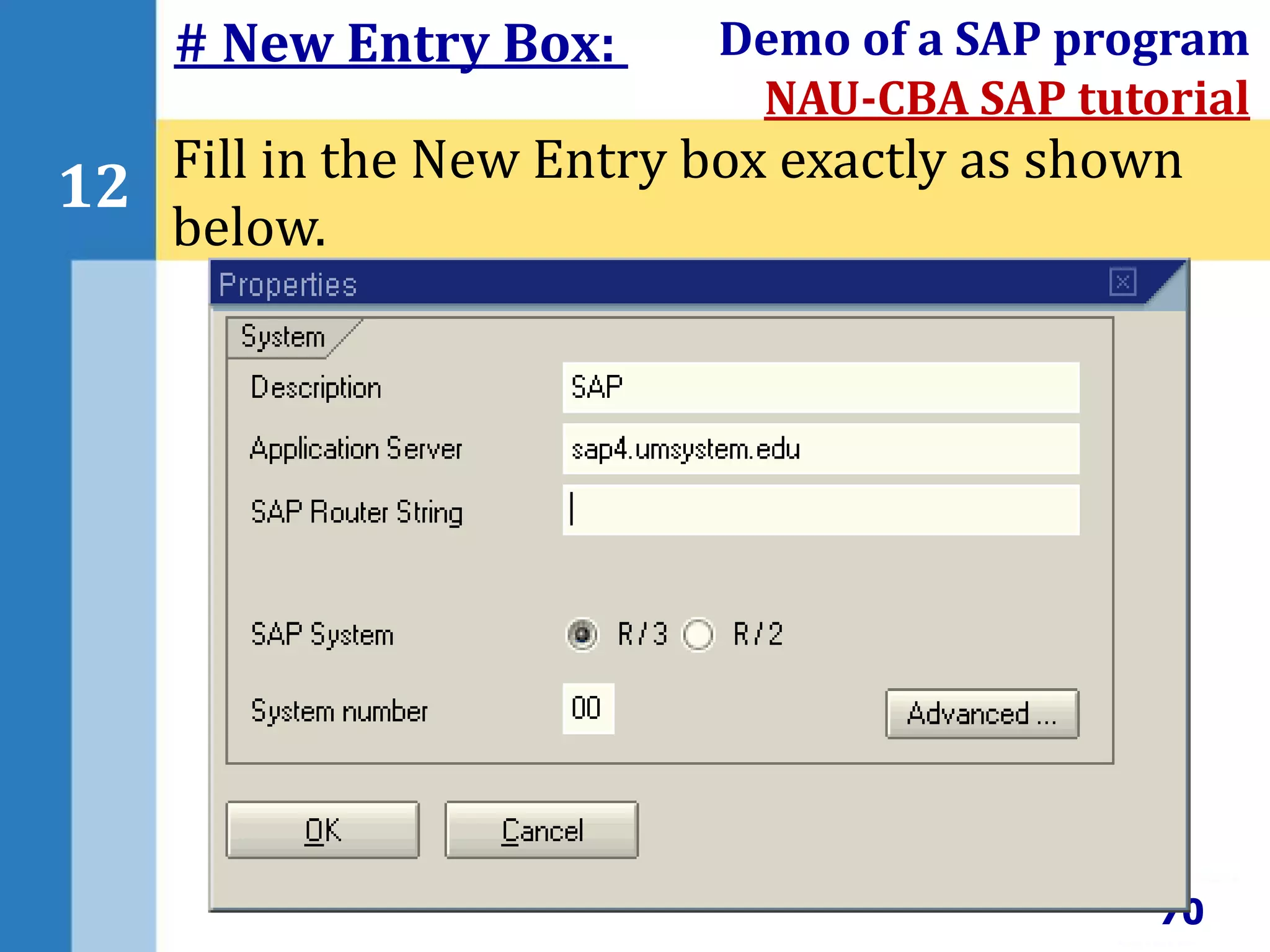Focus the Application Server input field
The width and height of the screenshot is (1270, 952).
(820, 449)
